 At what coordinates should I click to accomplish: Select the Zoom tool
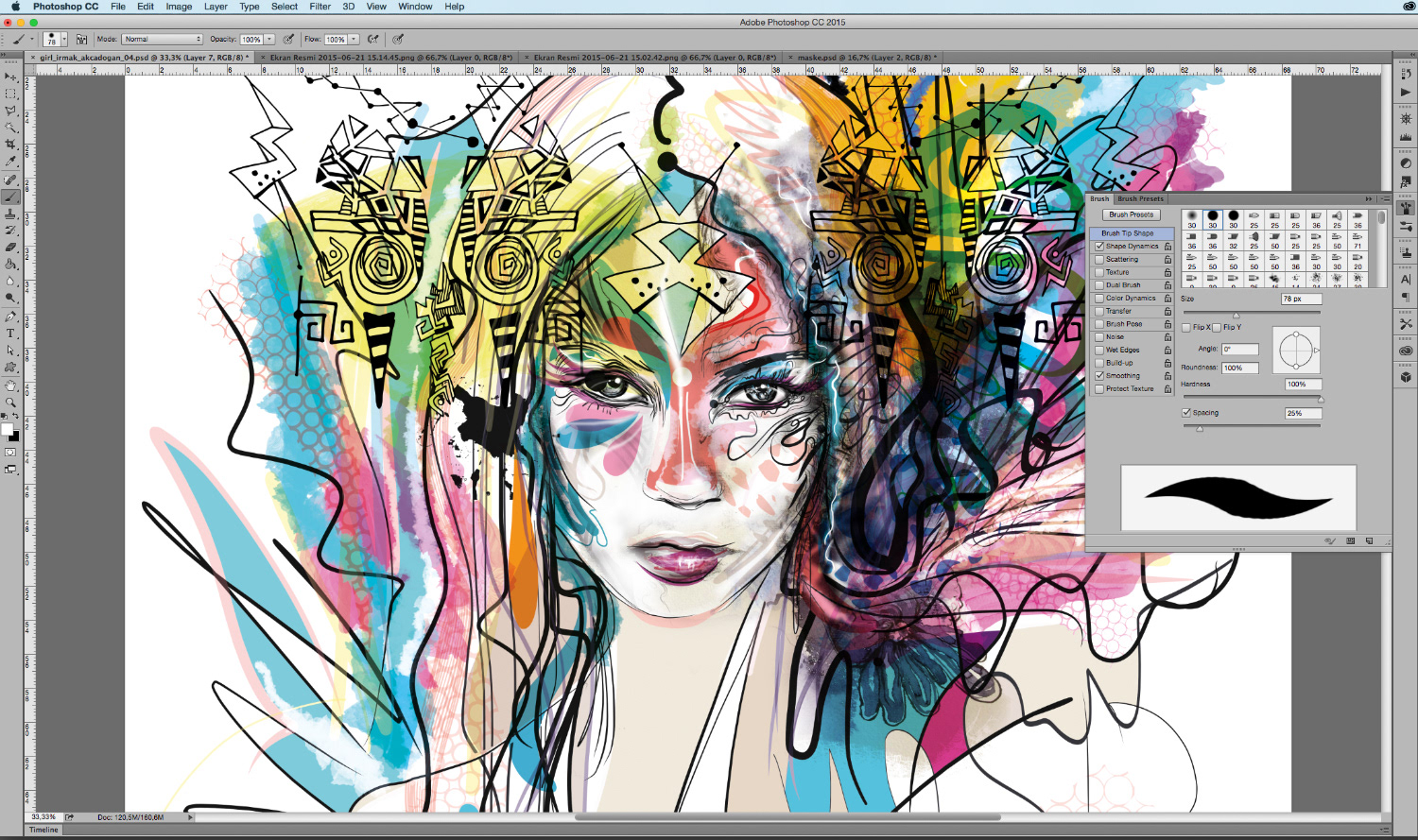pos(11,403)
